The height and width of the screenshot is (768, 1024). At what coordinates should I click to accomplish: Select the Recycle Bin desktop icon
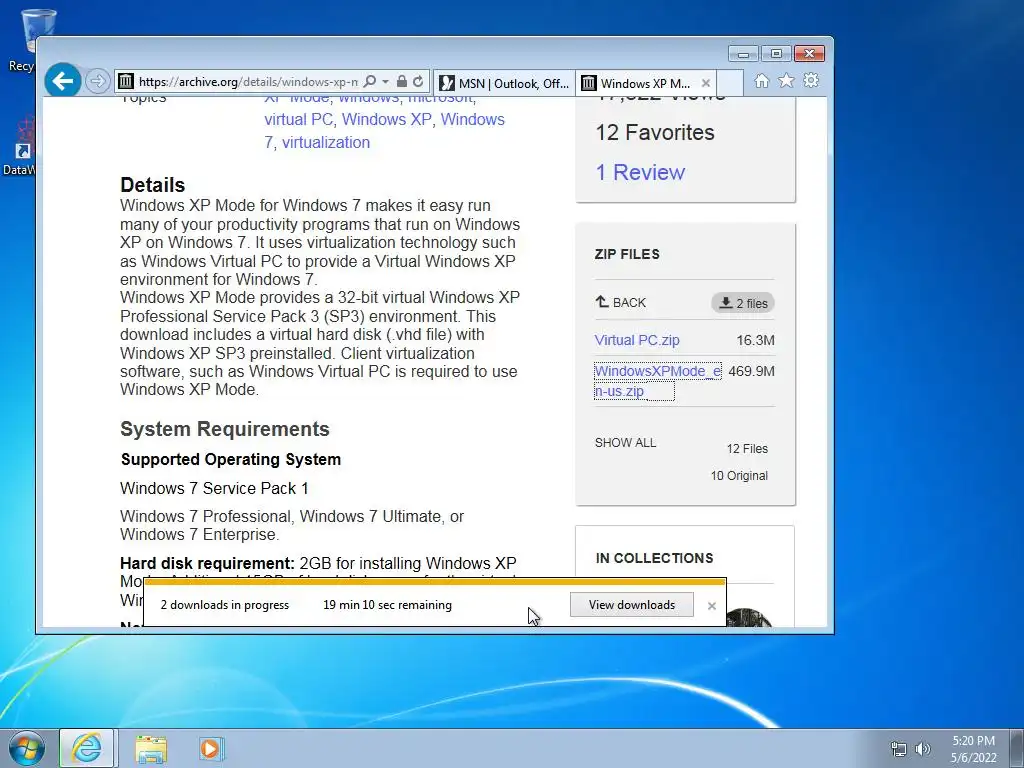[26, 40]
